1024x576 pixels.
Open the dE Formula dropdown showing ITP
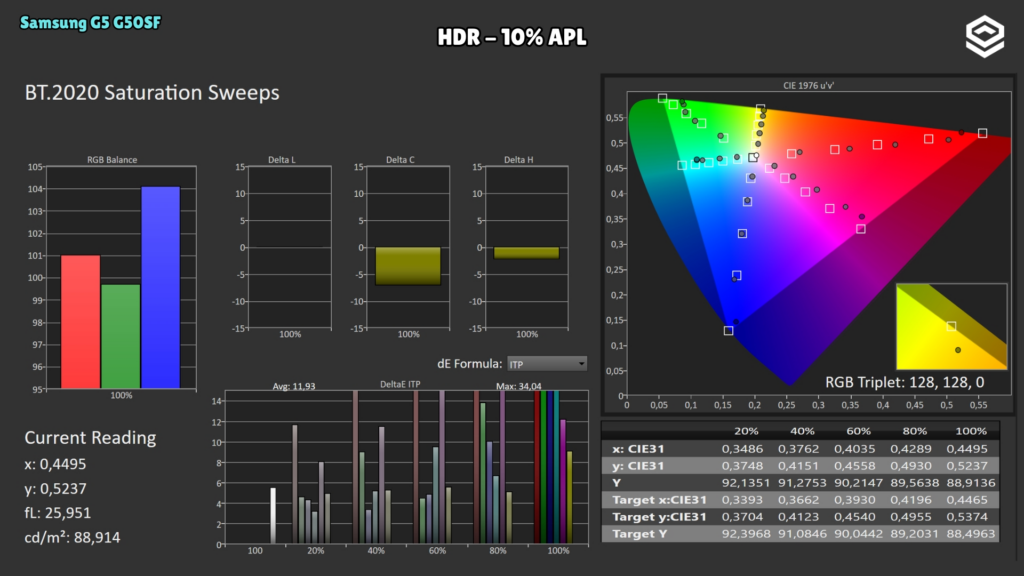(547, 364)
